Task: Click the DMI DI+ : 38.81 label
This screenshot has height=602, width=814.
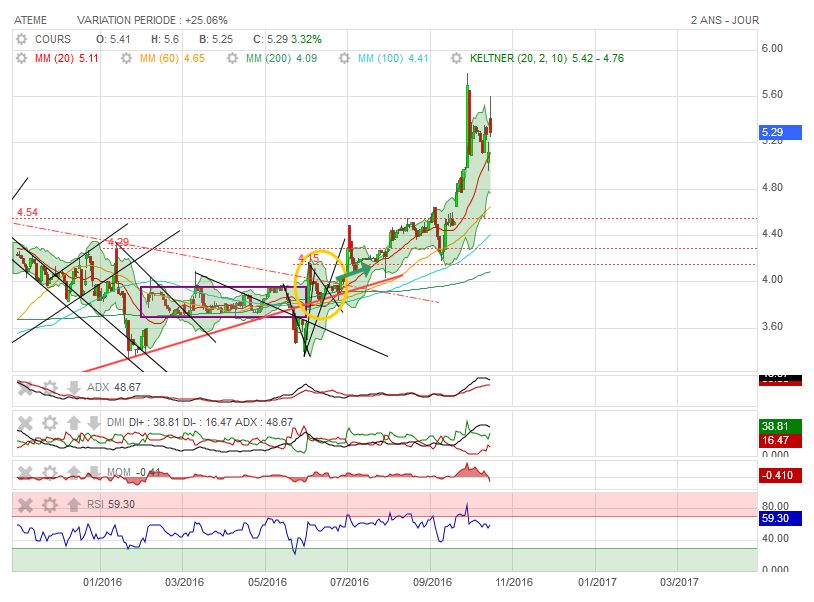Action: [x=143, y=422]
